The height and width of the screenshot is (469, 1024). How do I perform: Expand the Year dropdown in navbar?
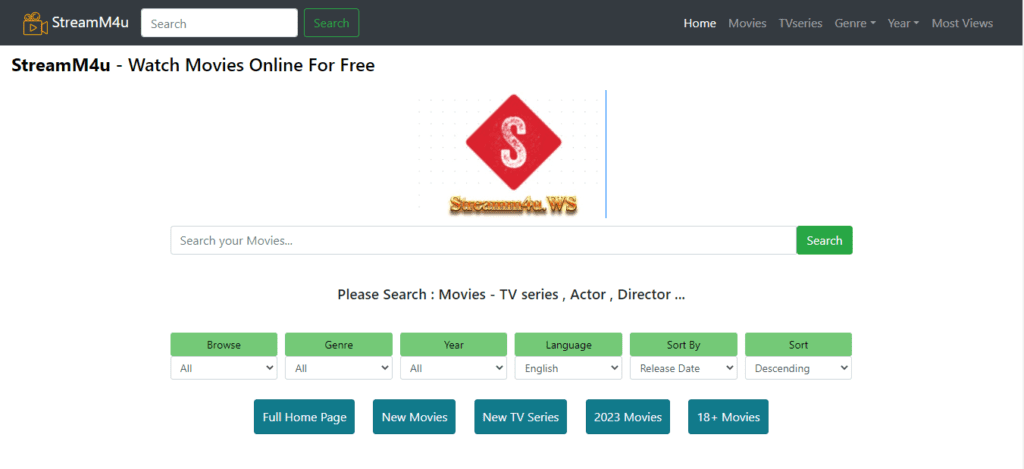(903, 23)
